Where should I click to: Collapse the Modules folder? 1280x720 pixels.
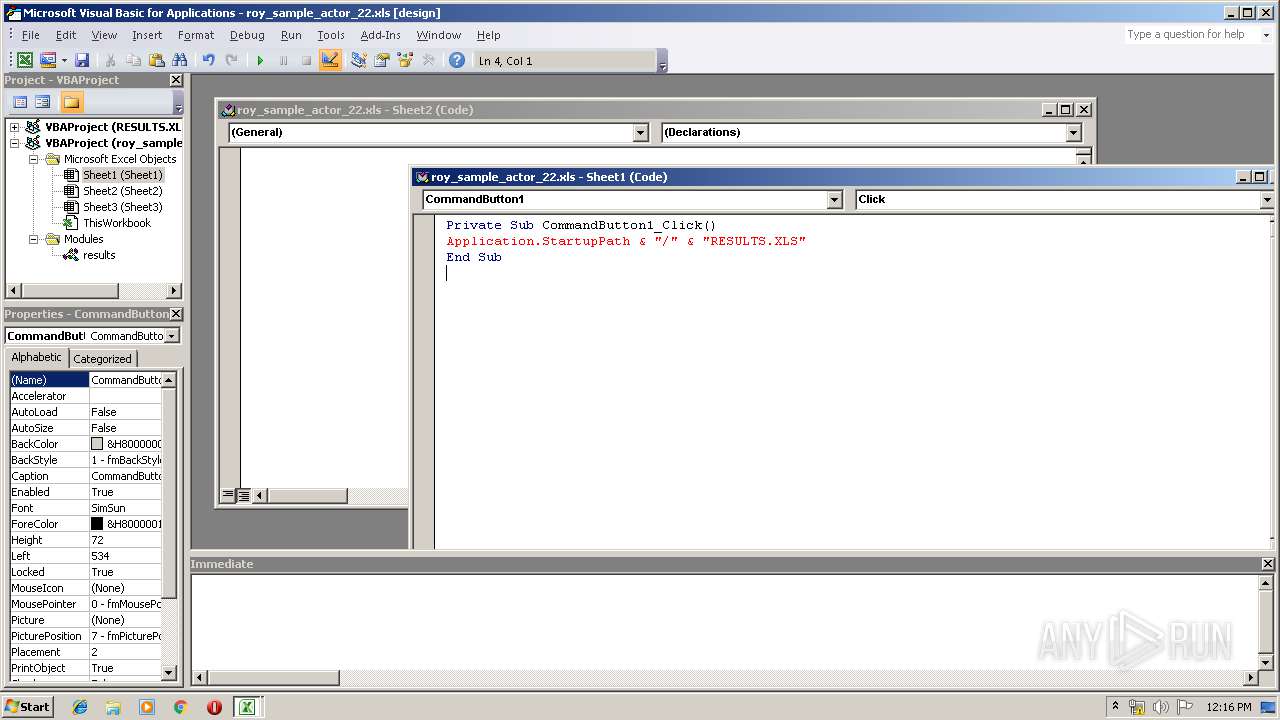33,239
